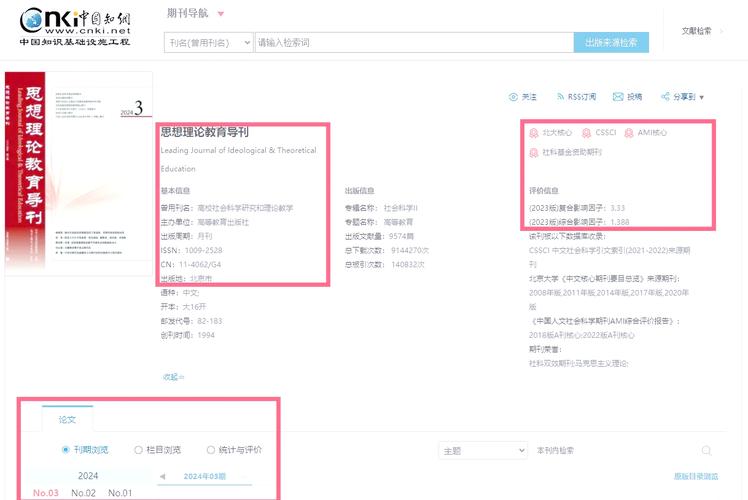Expand the 分享到 dropdown arrow
748x500 pixels.
[702, 97]
